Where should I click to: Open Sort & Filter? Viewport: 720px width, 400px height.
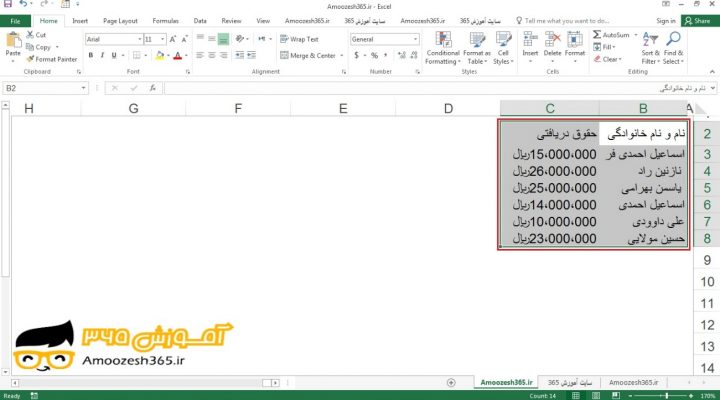point(650,48)
